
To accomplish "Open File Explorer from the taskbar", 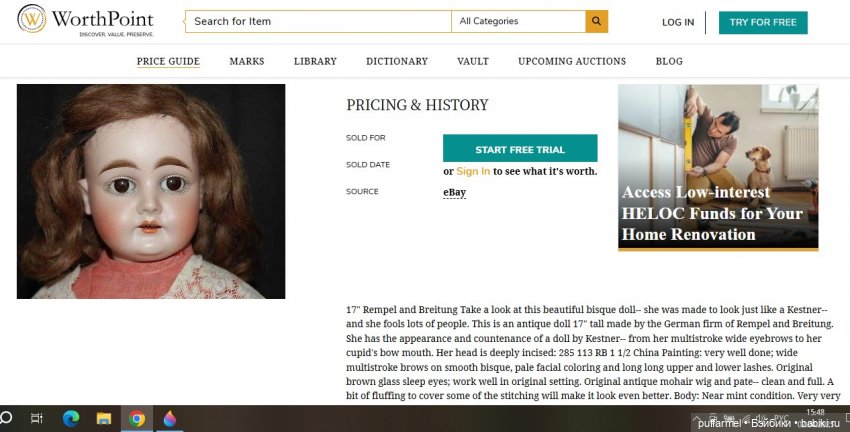I will point(103,418).
